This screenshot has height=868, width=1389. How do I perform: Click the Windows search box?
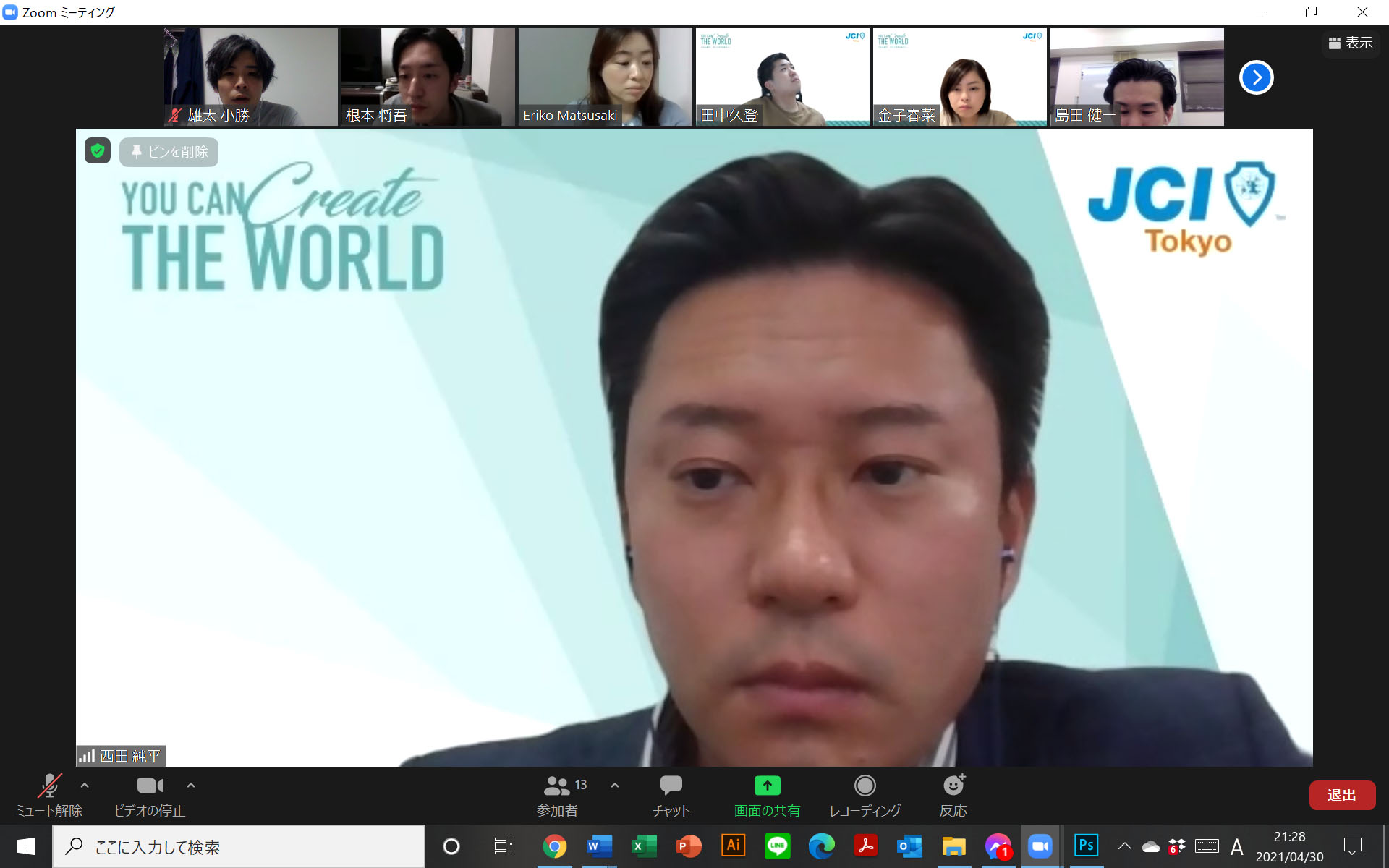[239, 846]
